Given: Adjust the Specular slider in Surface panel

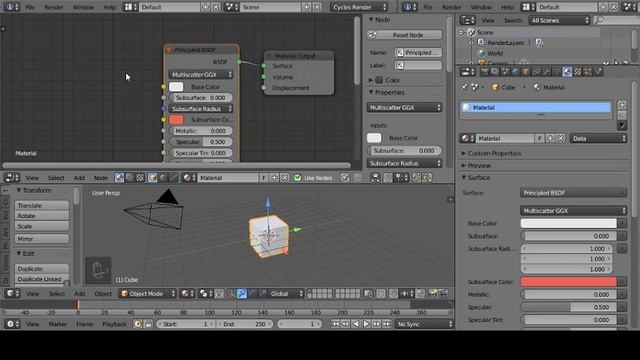Looking at the screenshot, I should click(569, 307).
